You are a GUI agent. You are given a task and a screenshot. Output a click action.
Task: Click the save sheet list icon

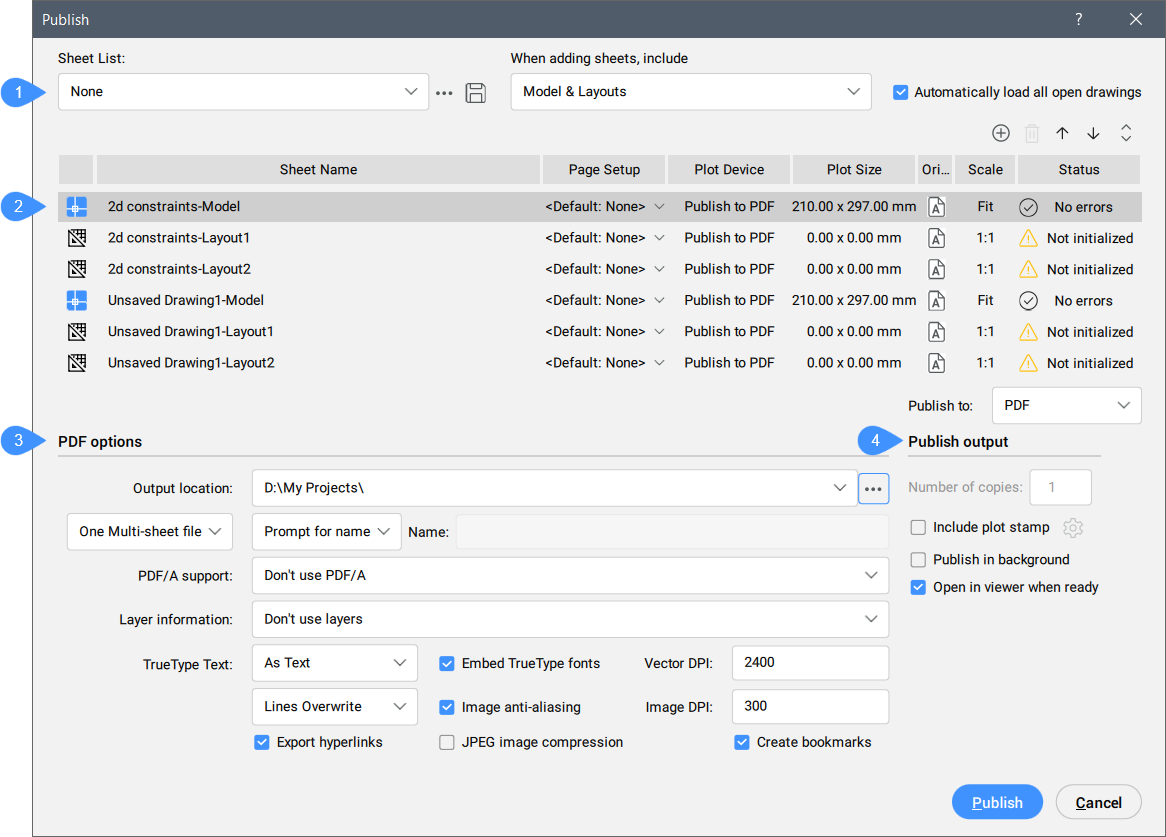click(x=476, y=93)
